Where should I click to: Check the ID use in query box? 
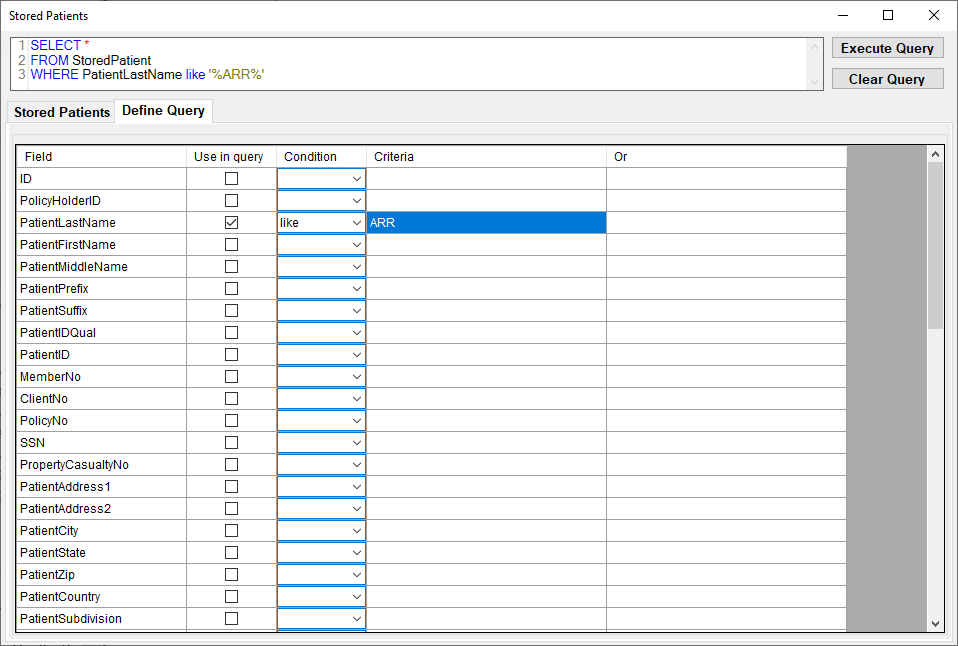[232, 178]
